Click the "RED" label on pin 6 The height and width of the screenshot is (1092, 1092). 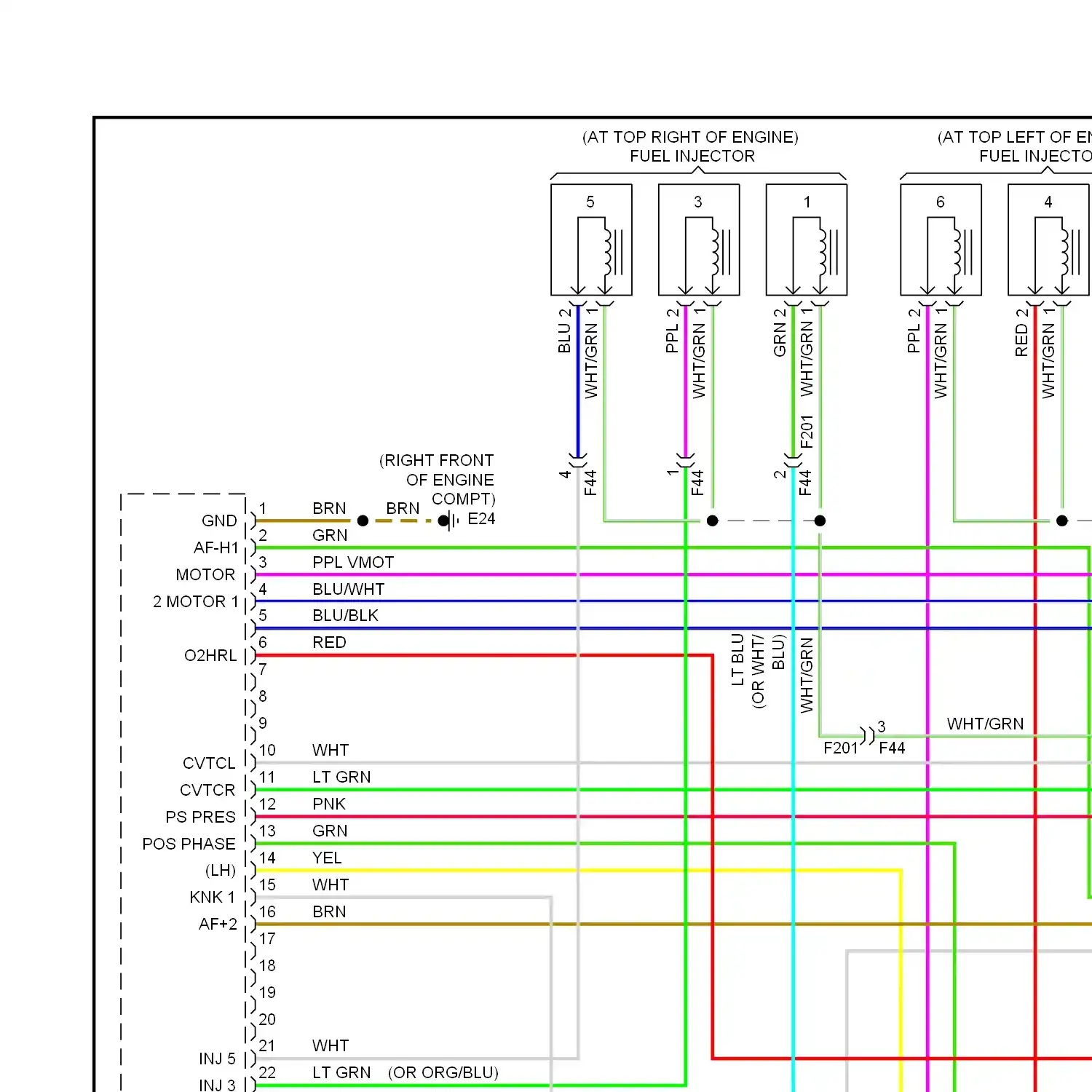[x=329, y=642]
